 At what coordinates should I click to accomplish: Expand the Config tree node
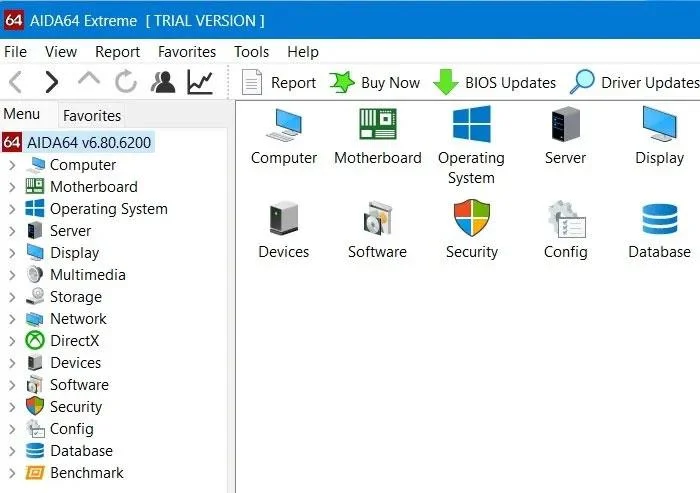pos(12,429)
